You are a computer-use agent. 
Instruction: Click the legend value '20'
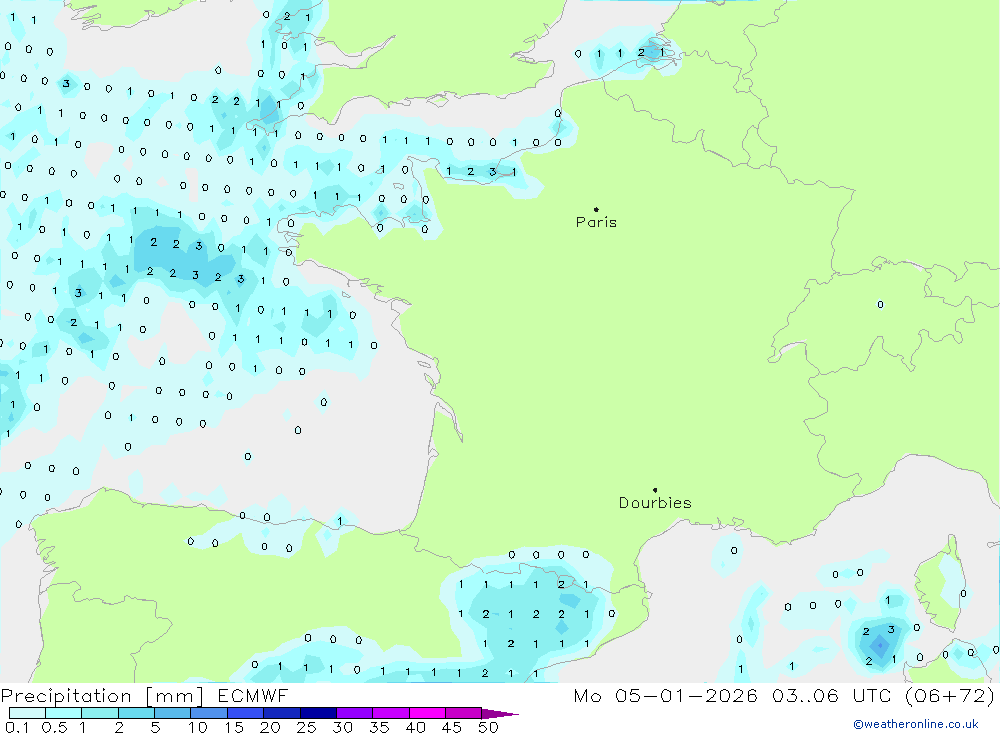270,727
